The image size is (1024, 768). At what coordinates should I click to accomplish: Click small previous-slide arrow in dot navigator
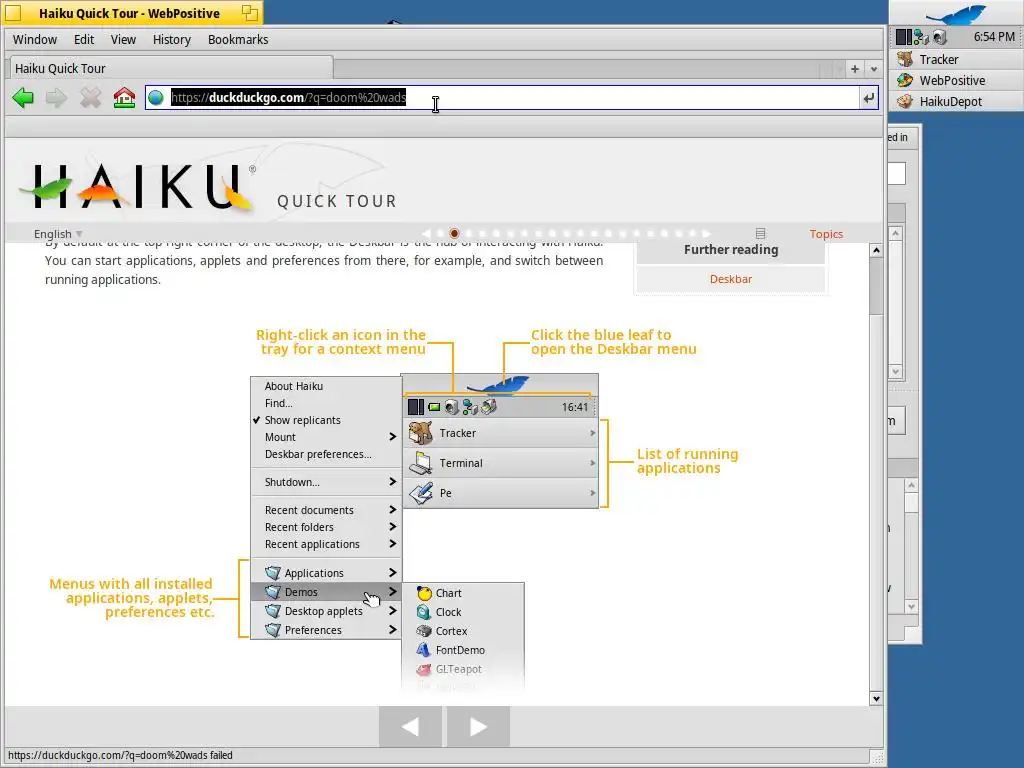point(426,233)
